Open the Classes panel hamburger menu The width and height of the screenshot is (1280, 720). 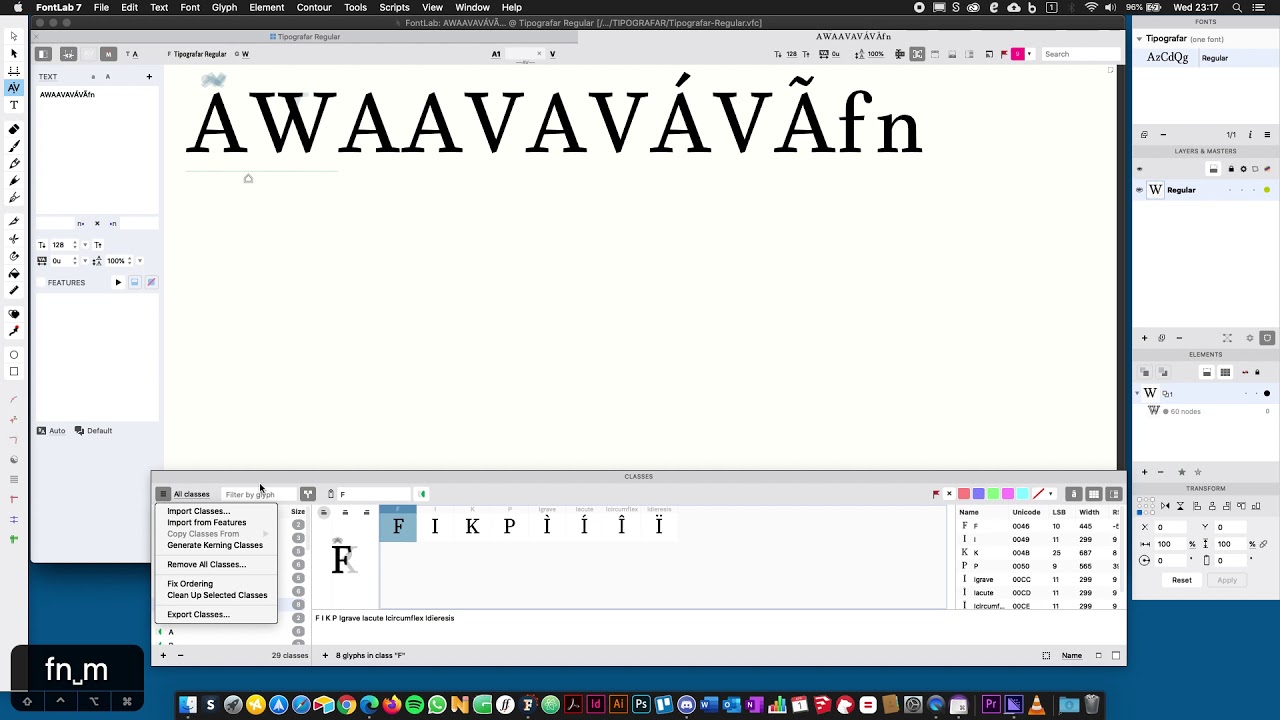(x=163, y=494)
